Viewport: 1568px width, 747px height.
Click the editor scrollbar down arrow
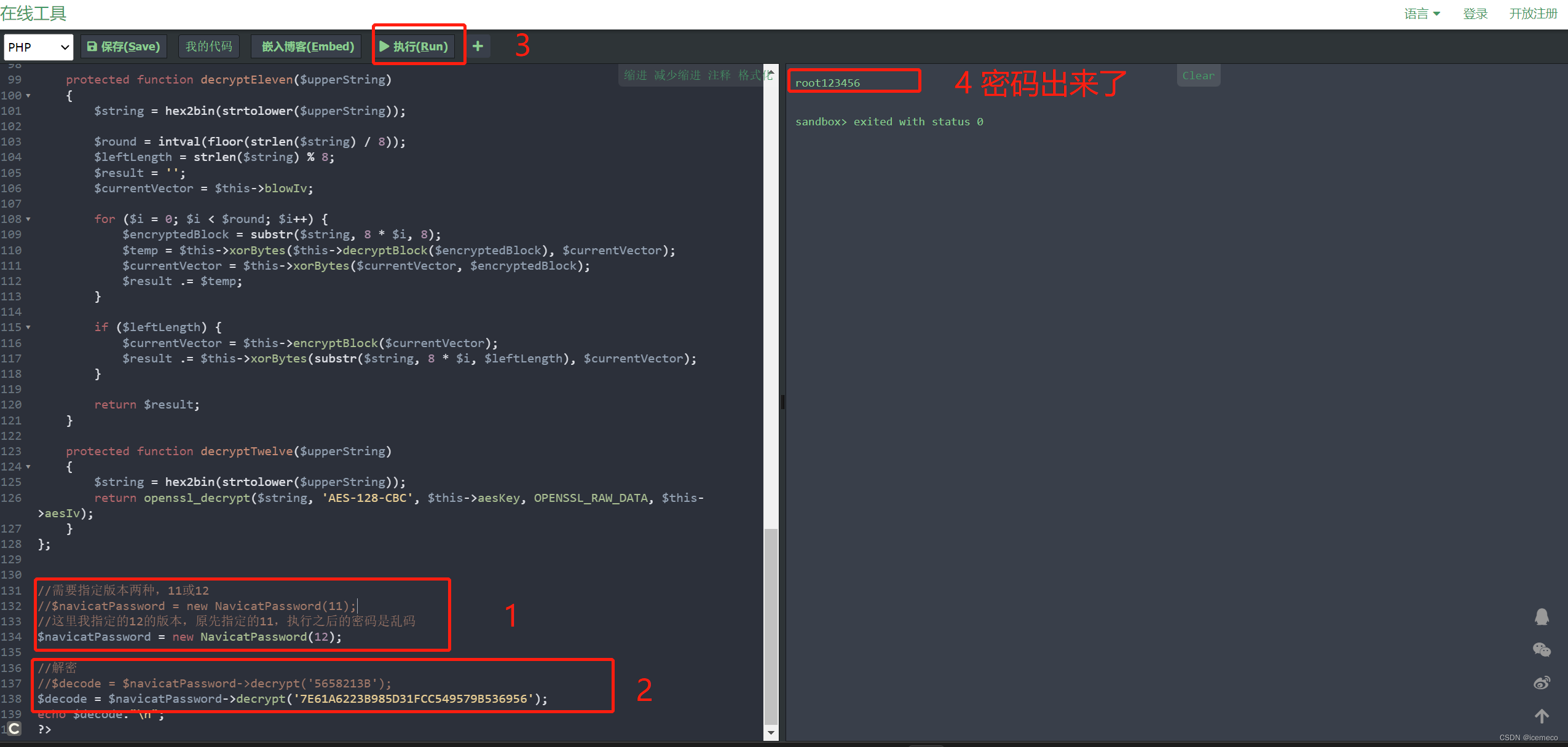pos(771,733)
